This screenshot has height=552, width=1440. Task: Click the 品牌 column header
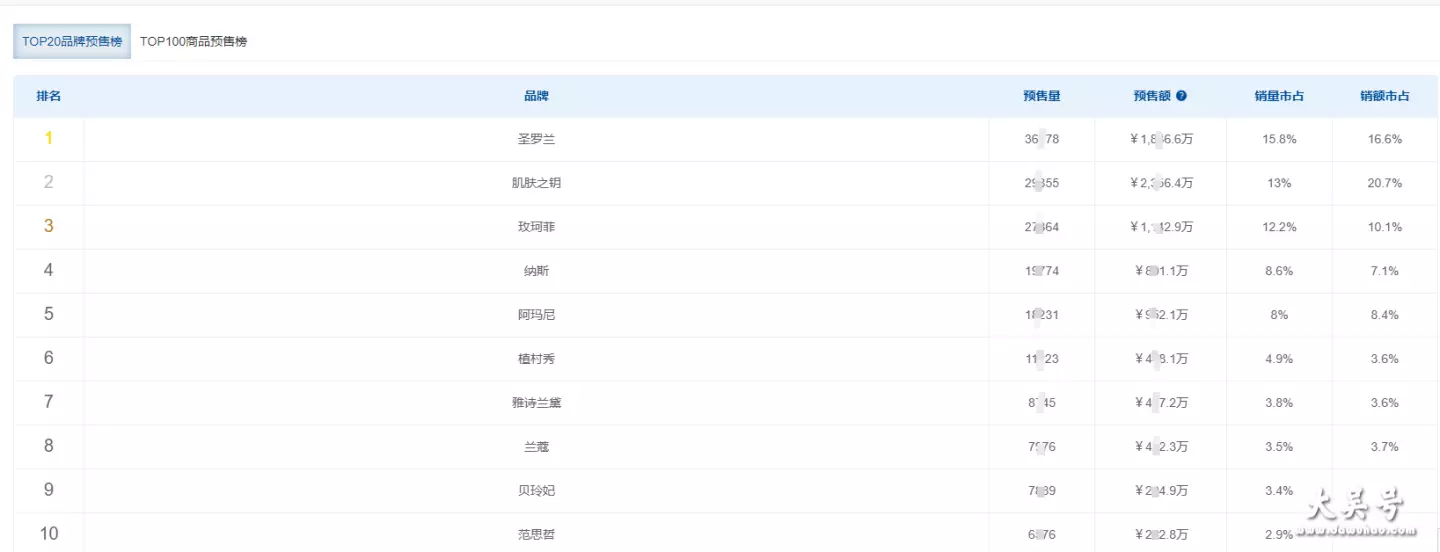coord(537,96)
